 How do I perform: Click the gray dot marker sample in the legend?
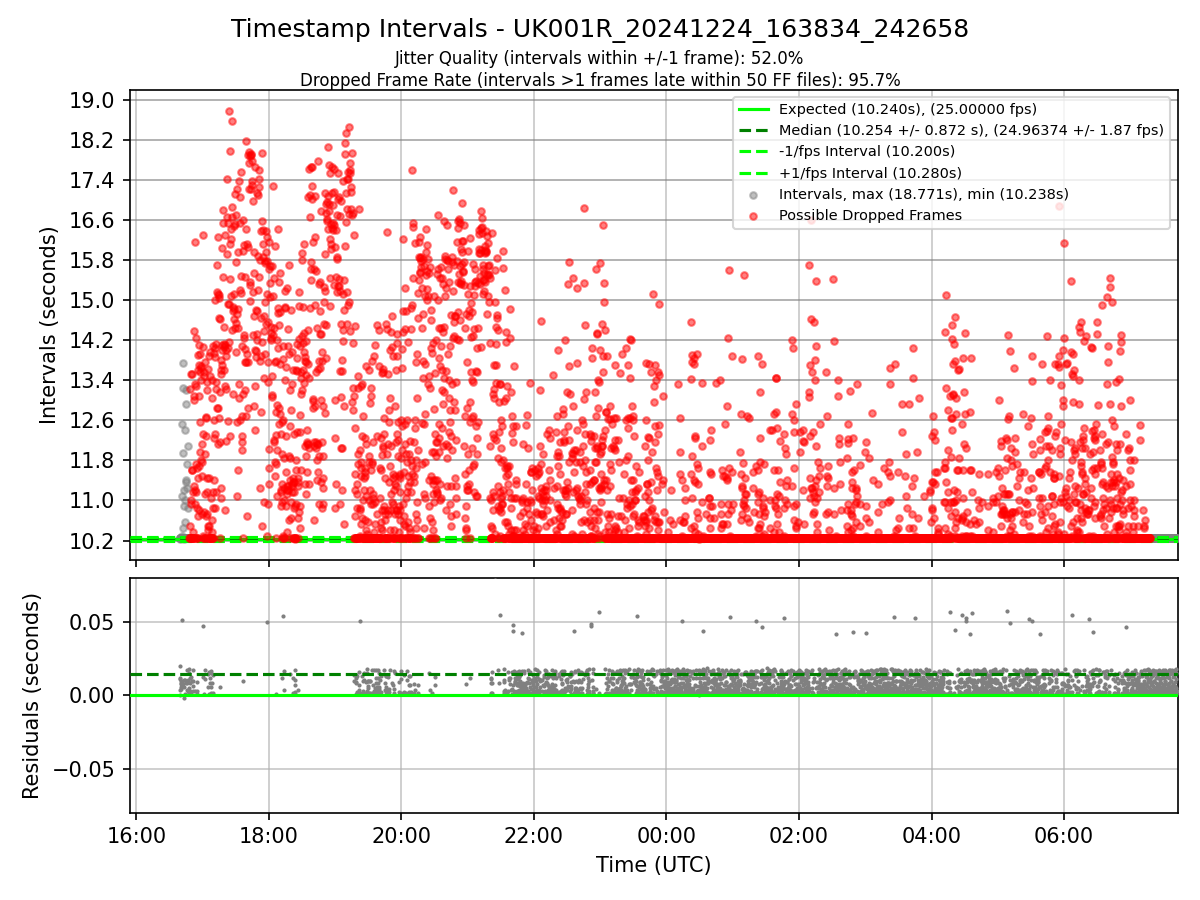coord(754,195)
